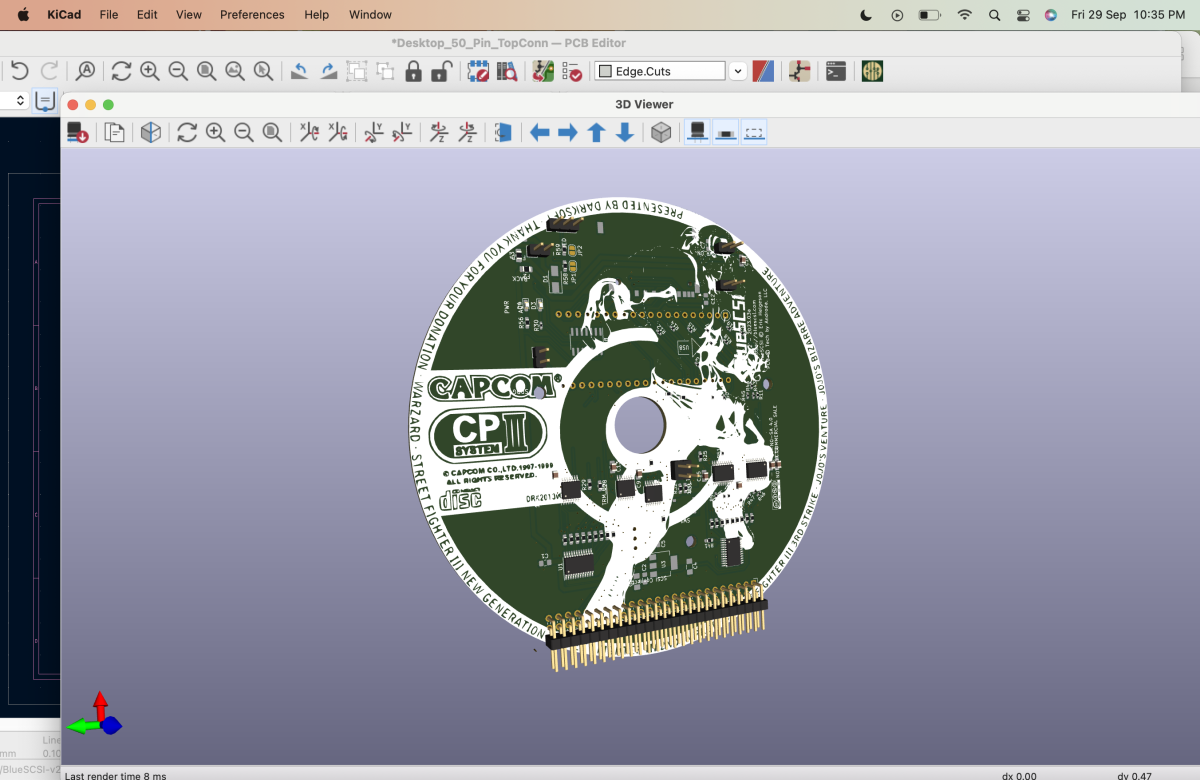Fit board to screen in 3D Viewer

(271, 132)
